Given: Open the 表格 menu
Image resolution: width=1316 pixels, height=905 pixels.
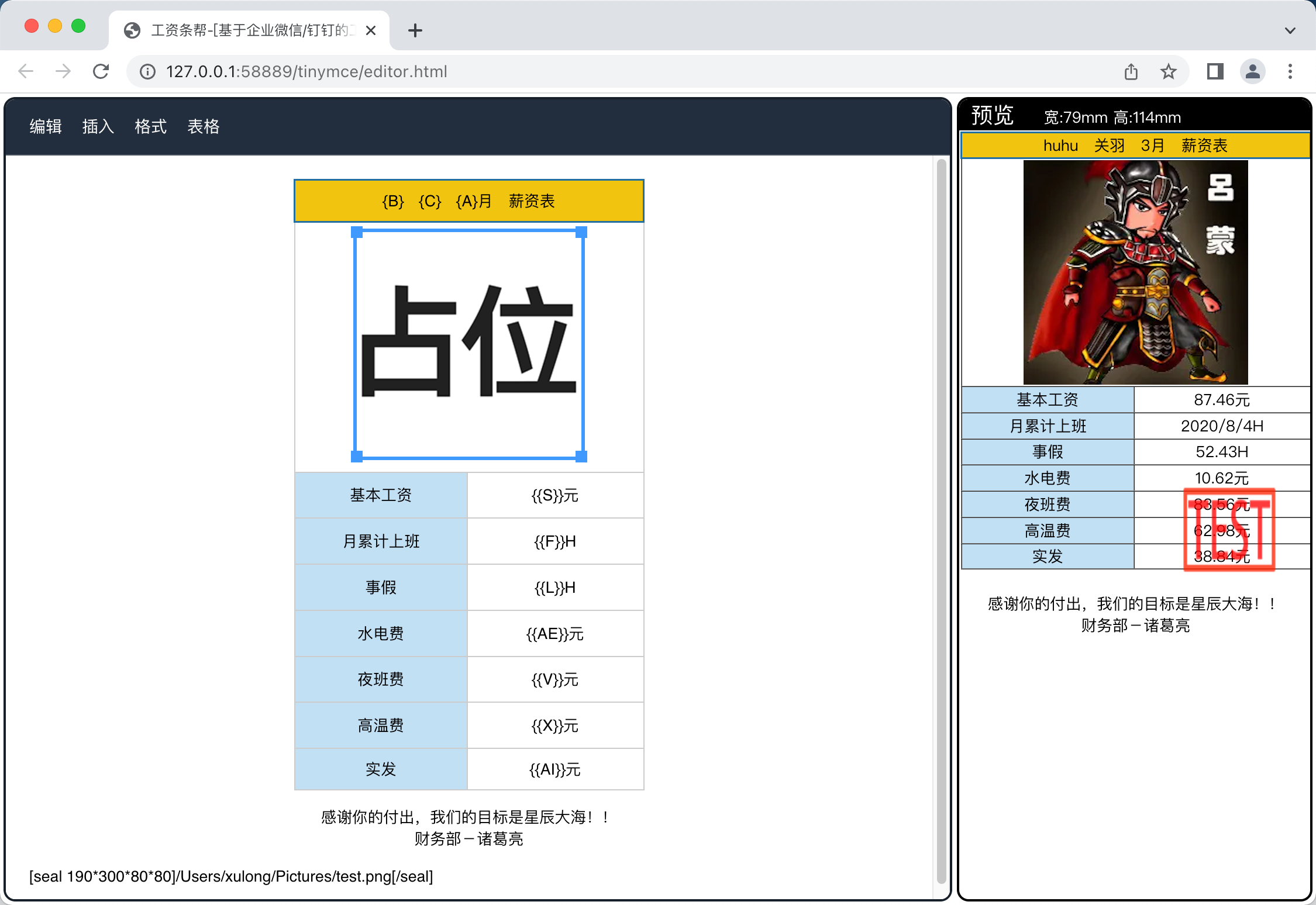Looking at the screenshot, I should (x=203, y=126).
